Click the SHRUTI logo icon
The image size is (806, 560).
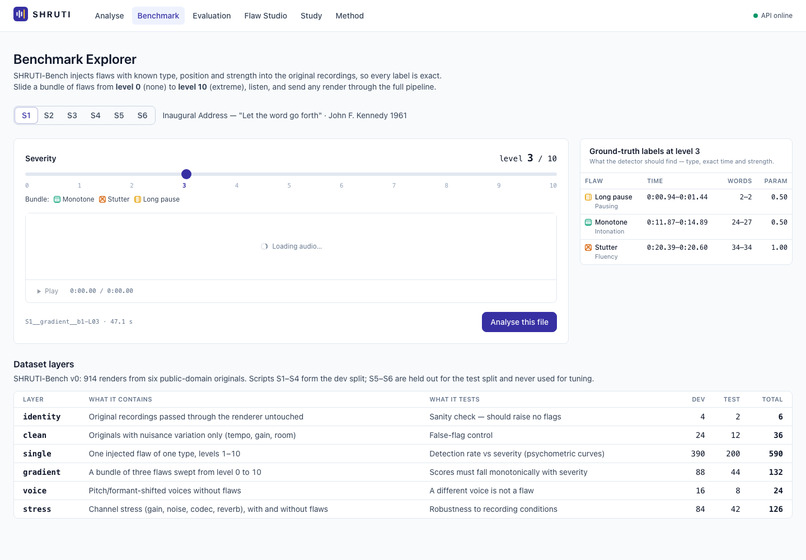21,14
